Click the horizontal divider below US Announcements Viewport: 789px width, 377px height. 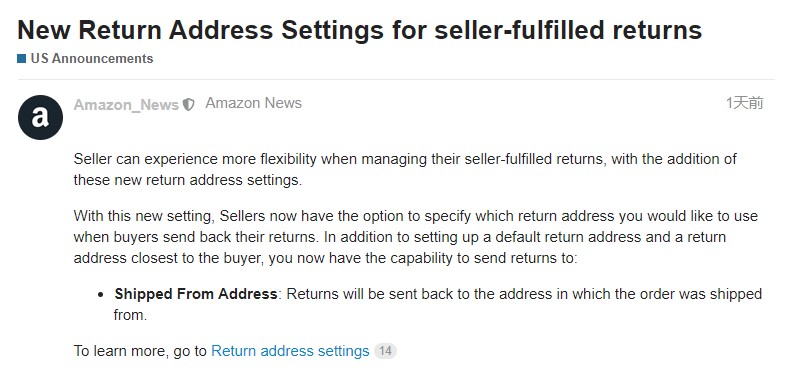click(x=396, y=80)
